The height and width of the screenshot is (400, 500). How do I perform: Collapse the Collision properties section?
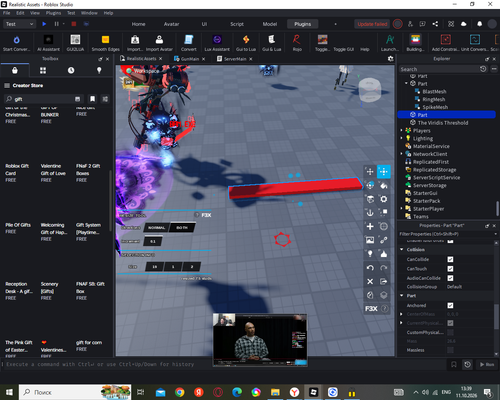tap(402, 249)
